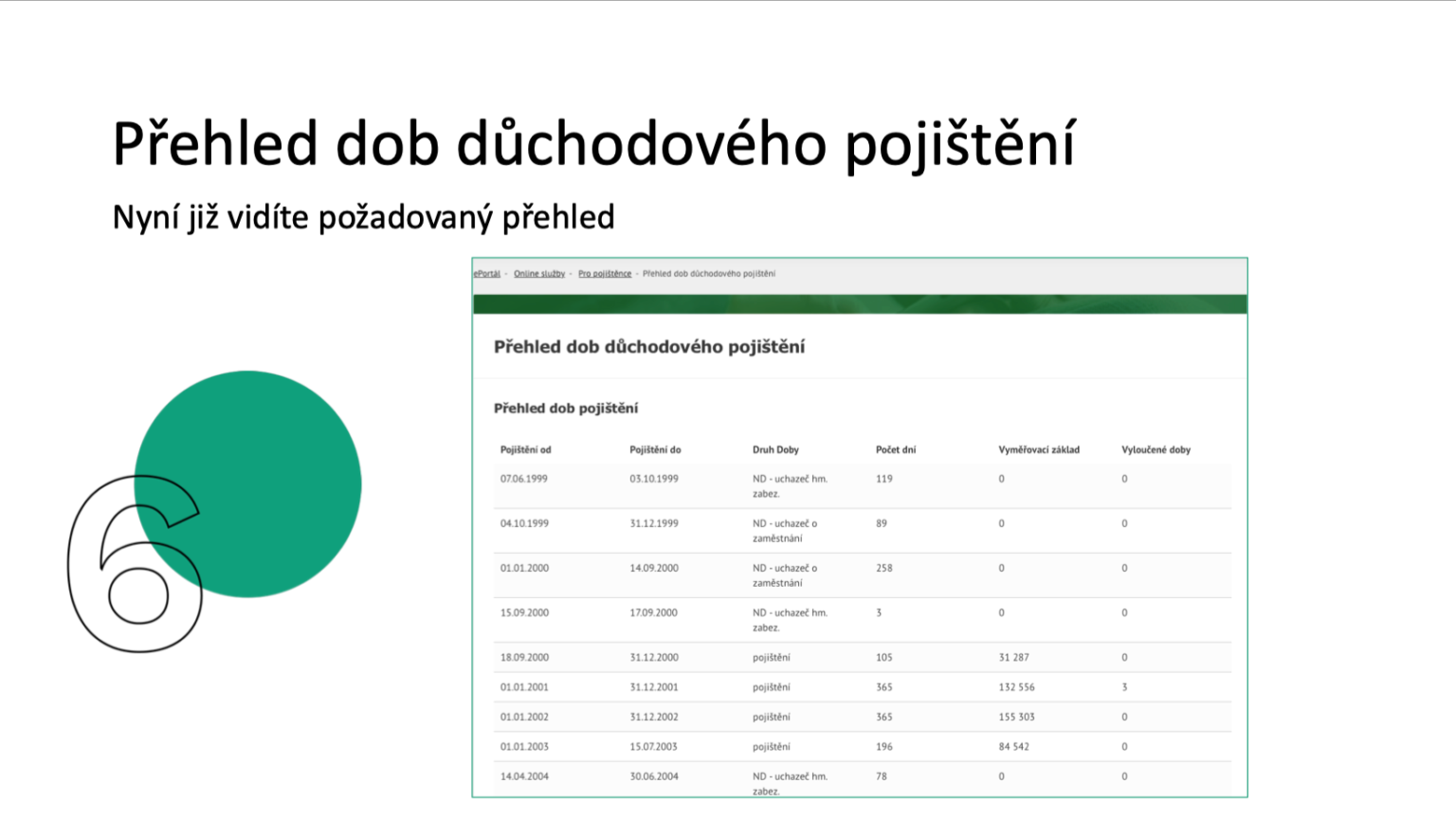Select the 'Druh Doby' column header
This screenshot has width=1456, height=820.
[x=775, y=450]
